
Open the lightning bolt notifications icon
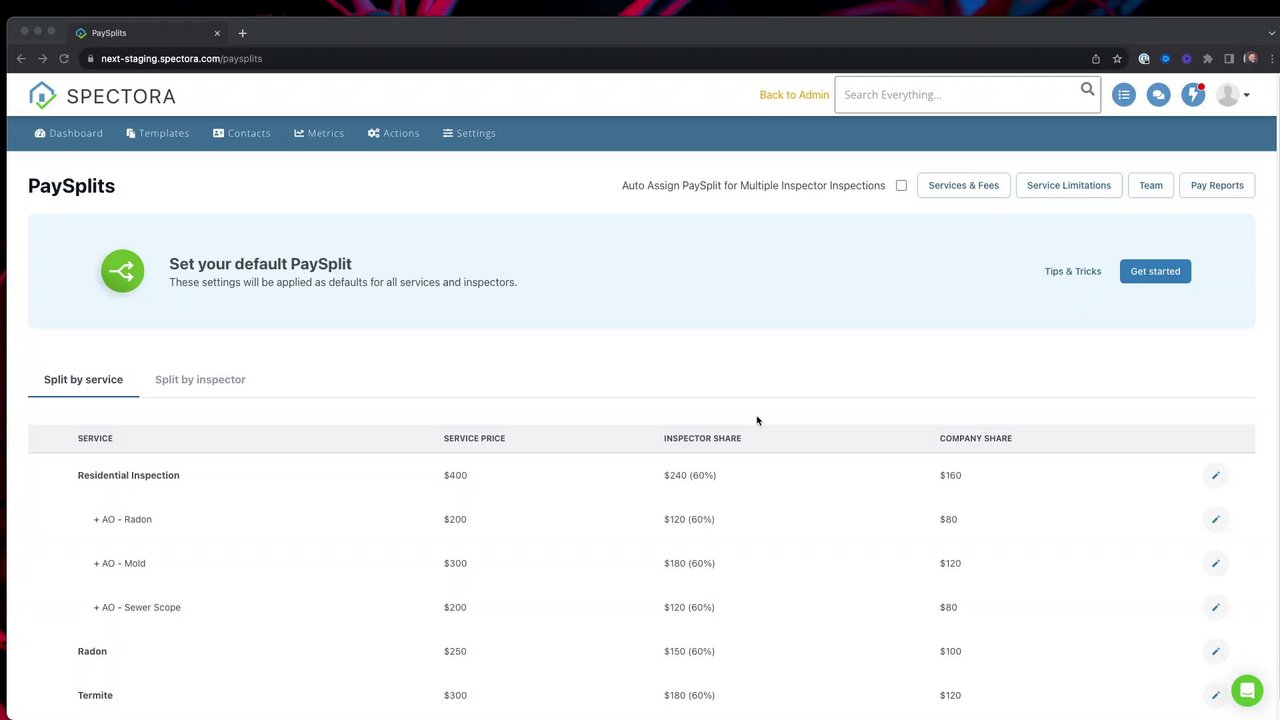1193,95
